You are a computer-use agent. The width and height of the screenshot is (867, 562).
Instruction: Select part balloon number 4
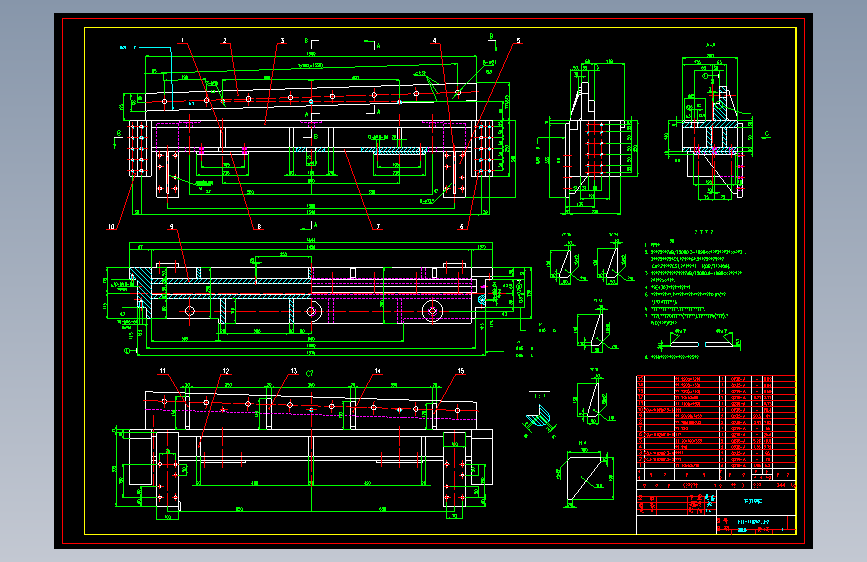pyautogui.click(x=435, y=40)
